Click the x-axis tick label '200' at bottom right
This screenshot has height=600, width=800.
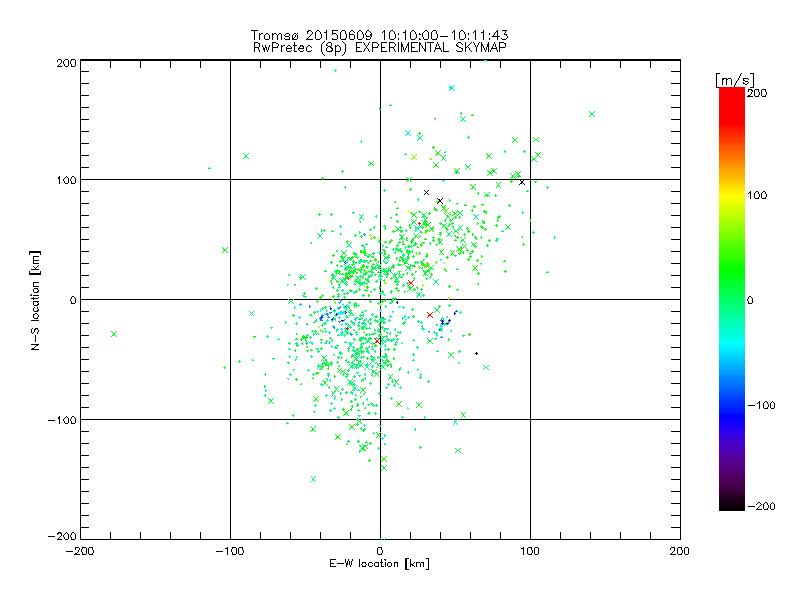coord(680,551)
